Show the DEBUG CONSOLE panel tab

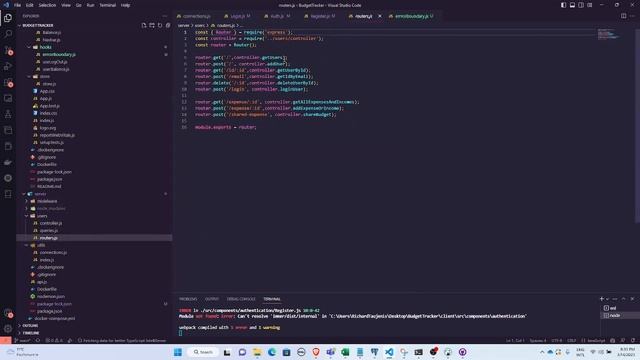(241, 299)
